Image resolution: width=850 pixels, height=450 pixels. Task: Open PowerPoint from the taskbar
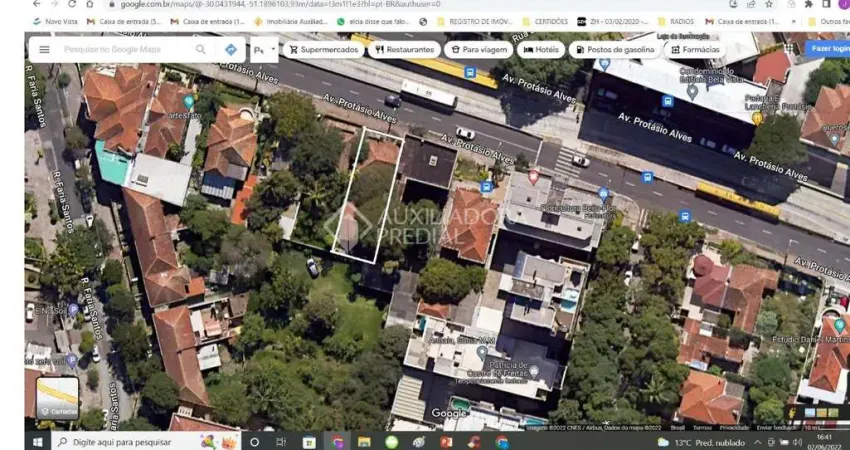pos(446,442)
